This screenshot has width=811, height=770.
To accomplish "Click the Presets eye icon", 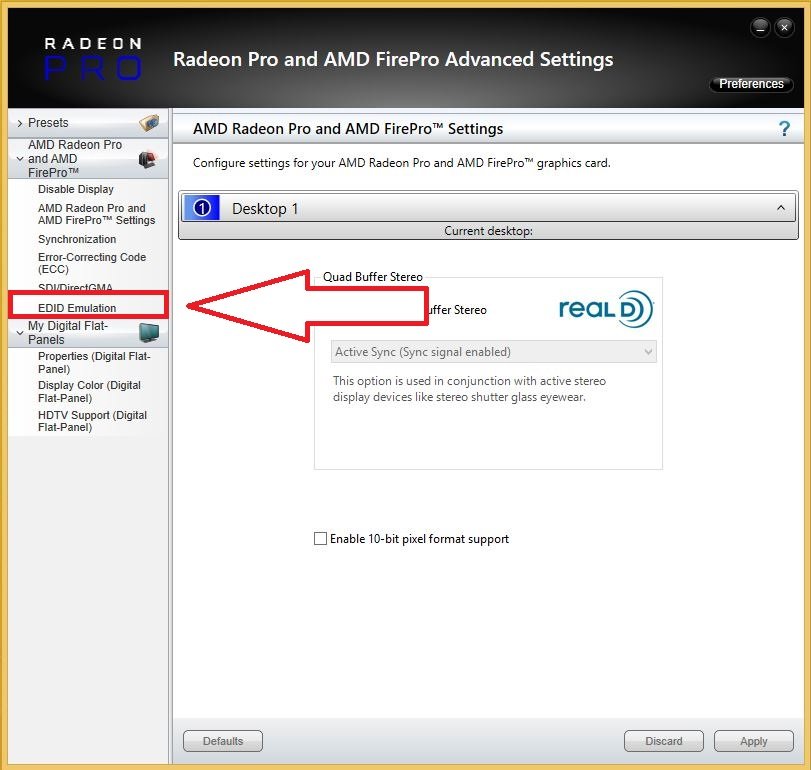I will pyautogui.click(x=149, y=123).
